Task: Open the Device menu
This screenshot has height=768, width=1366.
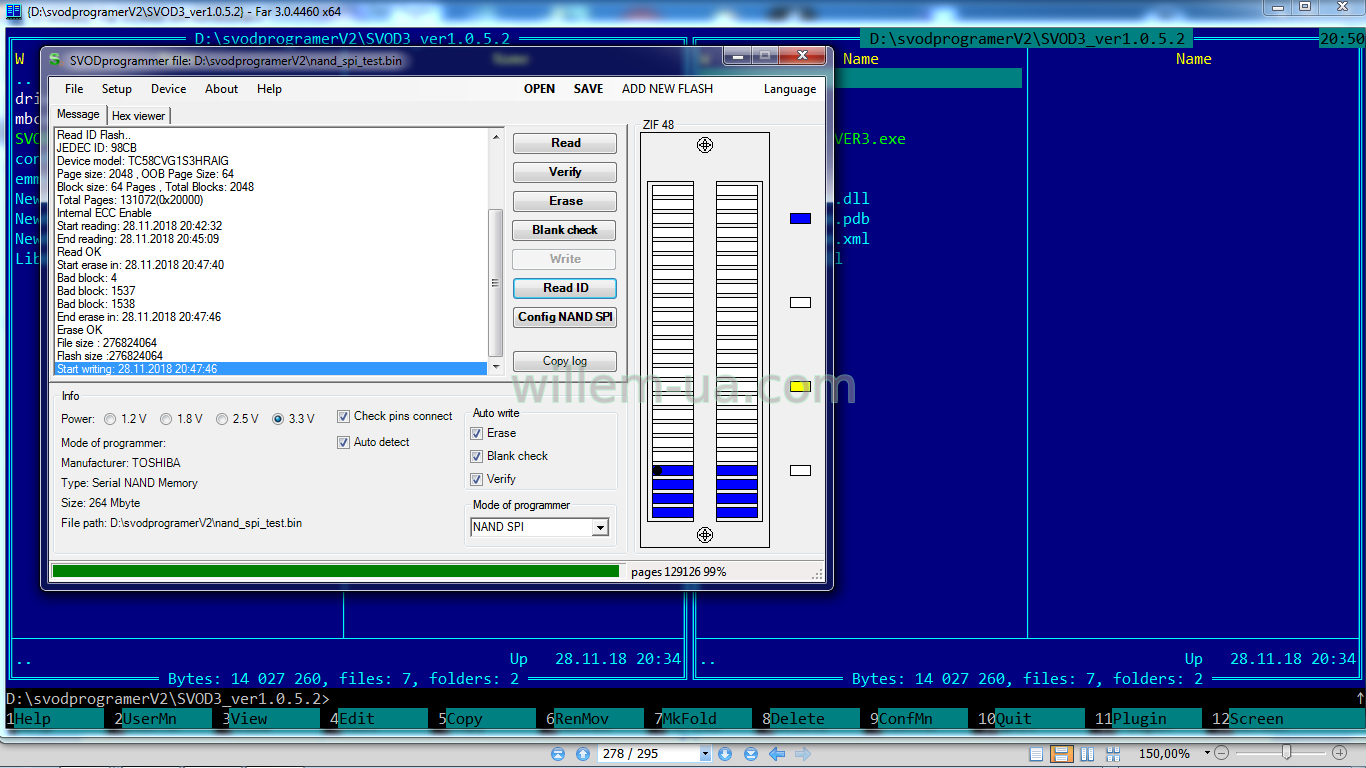Action: [x=169, y=89]
